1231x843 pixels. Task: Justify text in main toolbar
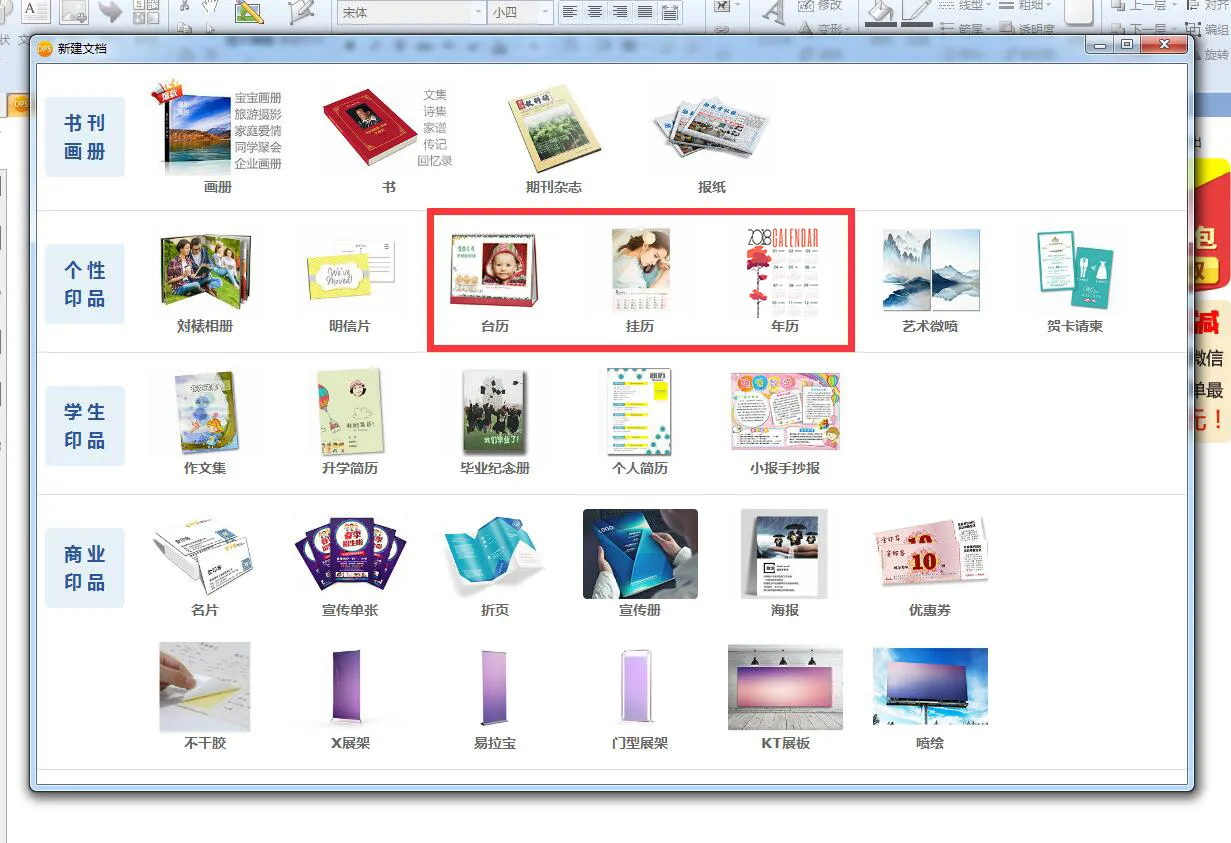click(645, 12)
